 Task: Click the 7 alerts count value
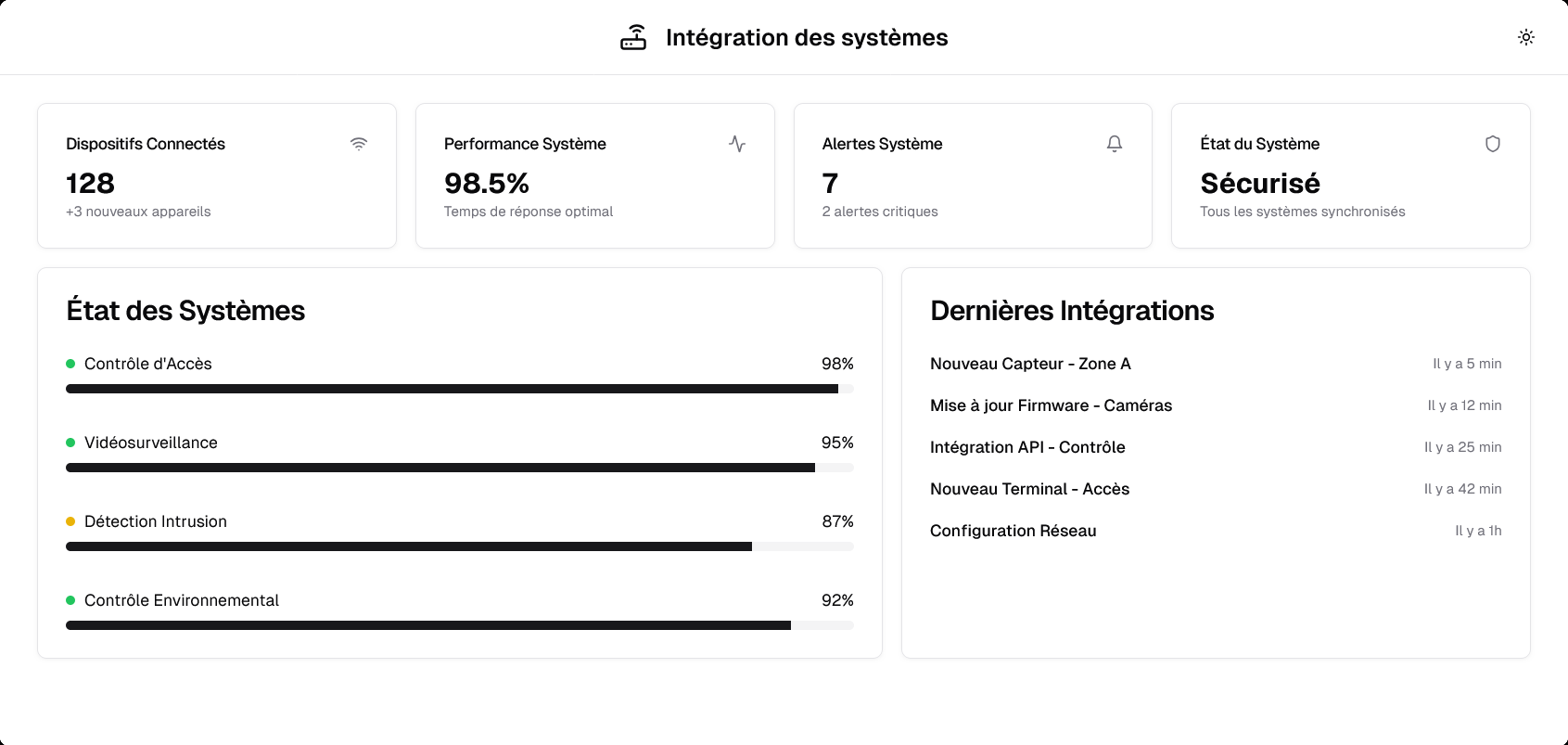click(x=831, y=183)
